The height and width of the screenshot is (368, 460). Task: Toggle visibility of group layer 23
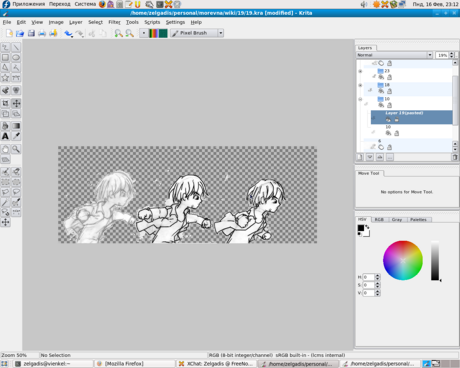pos(381,77)
